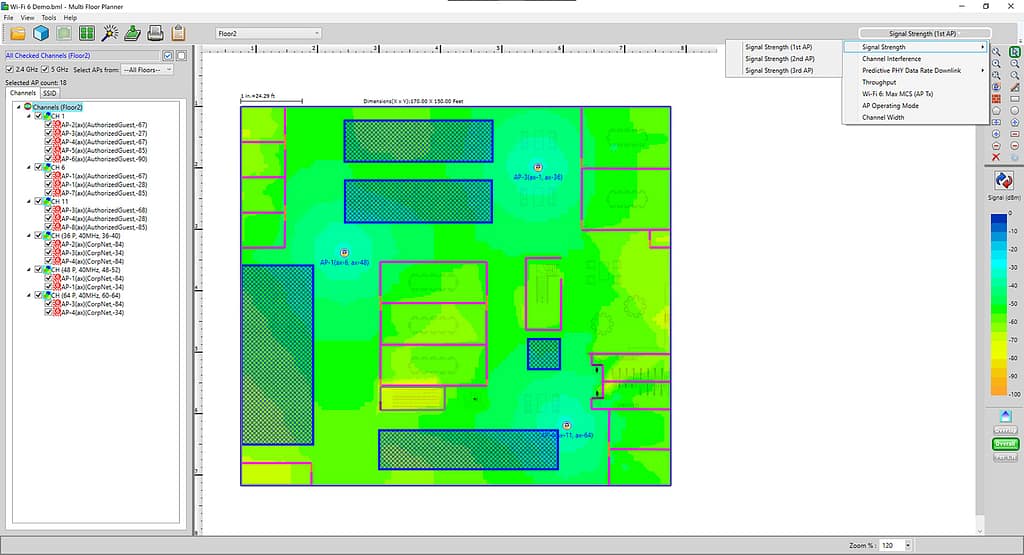Click the printer icon in toolbar
This screenshot has width=1024, height=555.
[156, 33]
